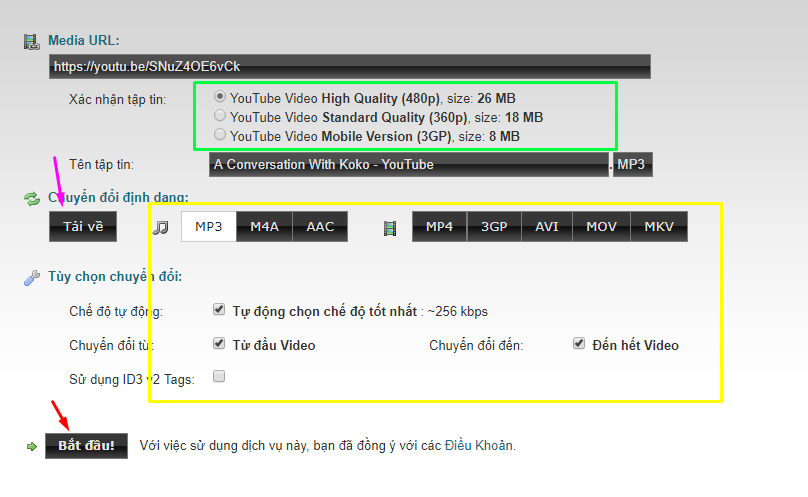This screenshot has width=808, height=497.
Task: Switch to MP4 video format
Action: 439,227
